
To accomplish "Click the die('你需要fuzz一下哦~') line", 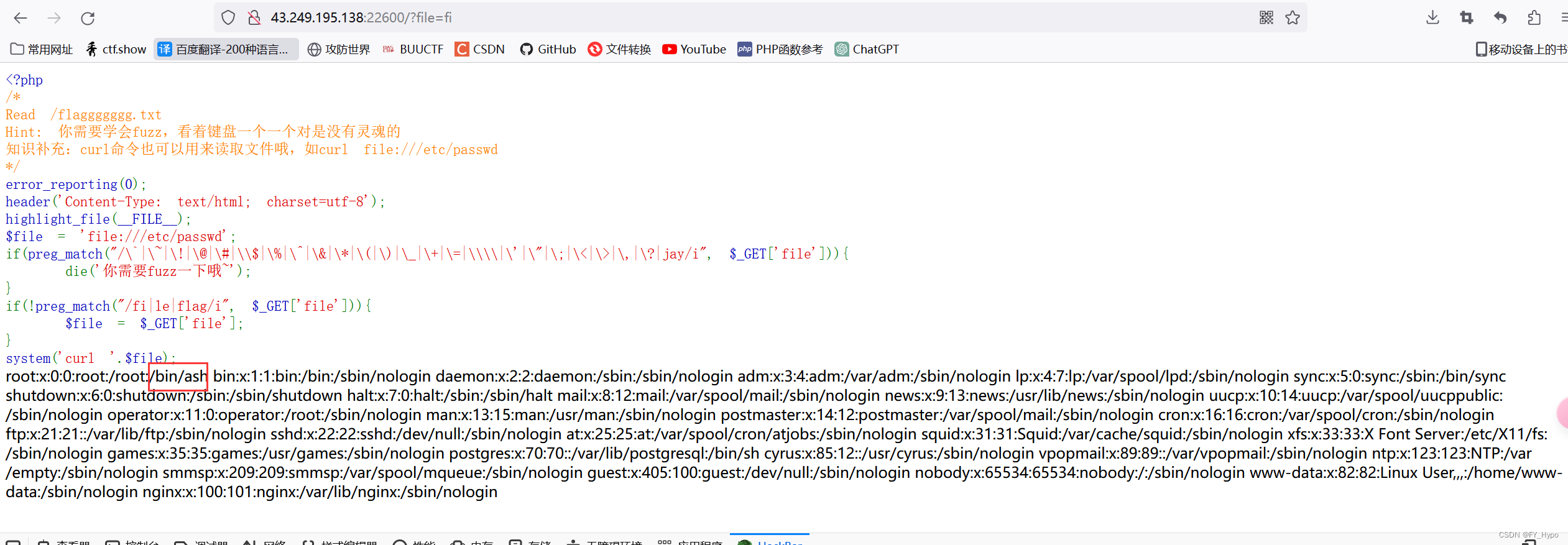I will 158,271.
